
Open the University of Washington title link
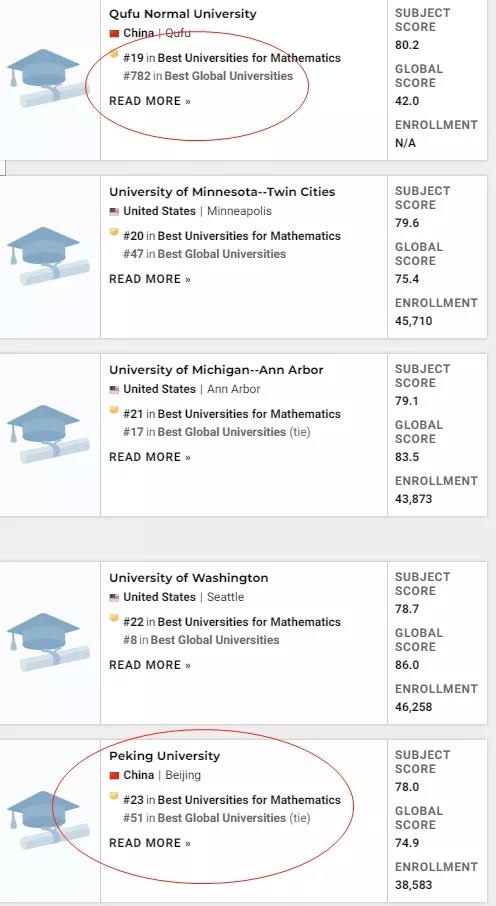click(x=188, y=578)
